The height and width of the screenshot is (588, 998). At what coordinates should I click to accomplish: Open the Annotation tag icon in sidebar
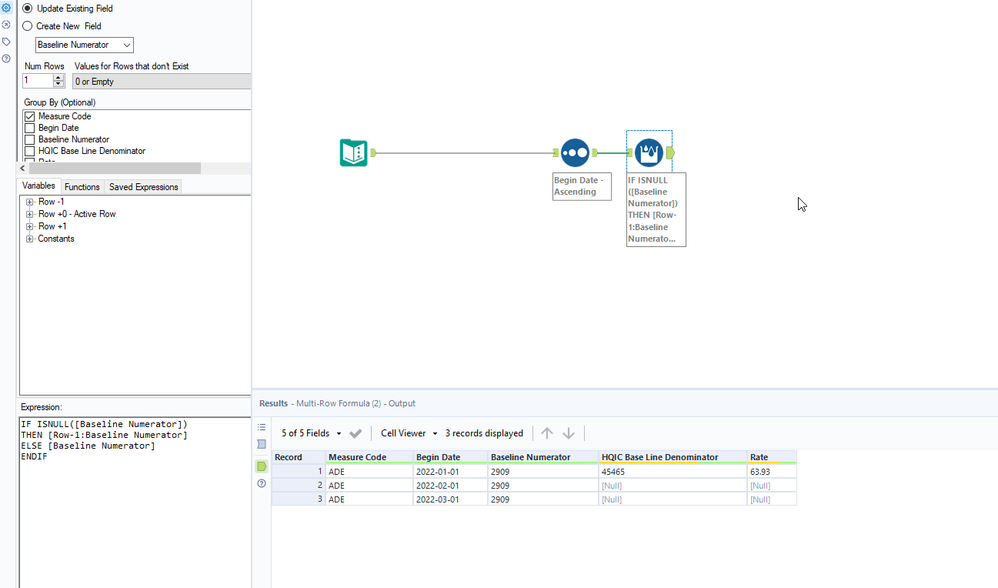[x=6, y=41]
